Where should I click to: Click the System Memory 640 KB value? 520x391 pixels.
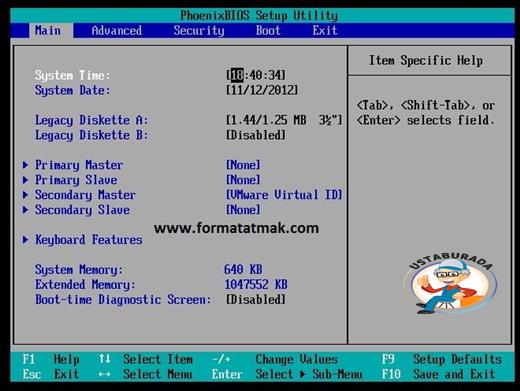tap(243, 269)
